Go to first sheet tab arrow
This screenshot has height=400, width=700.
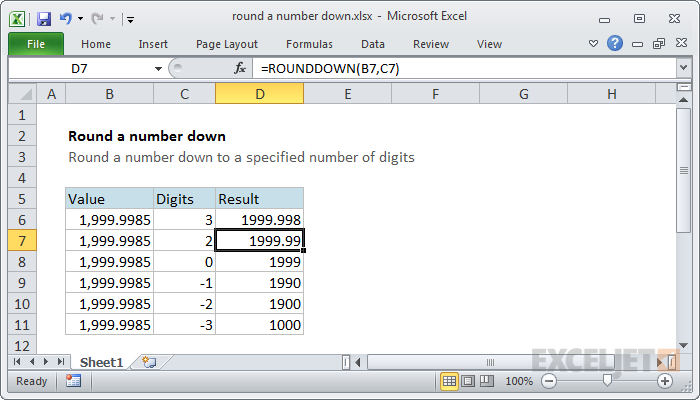point(17,362)
